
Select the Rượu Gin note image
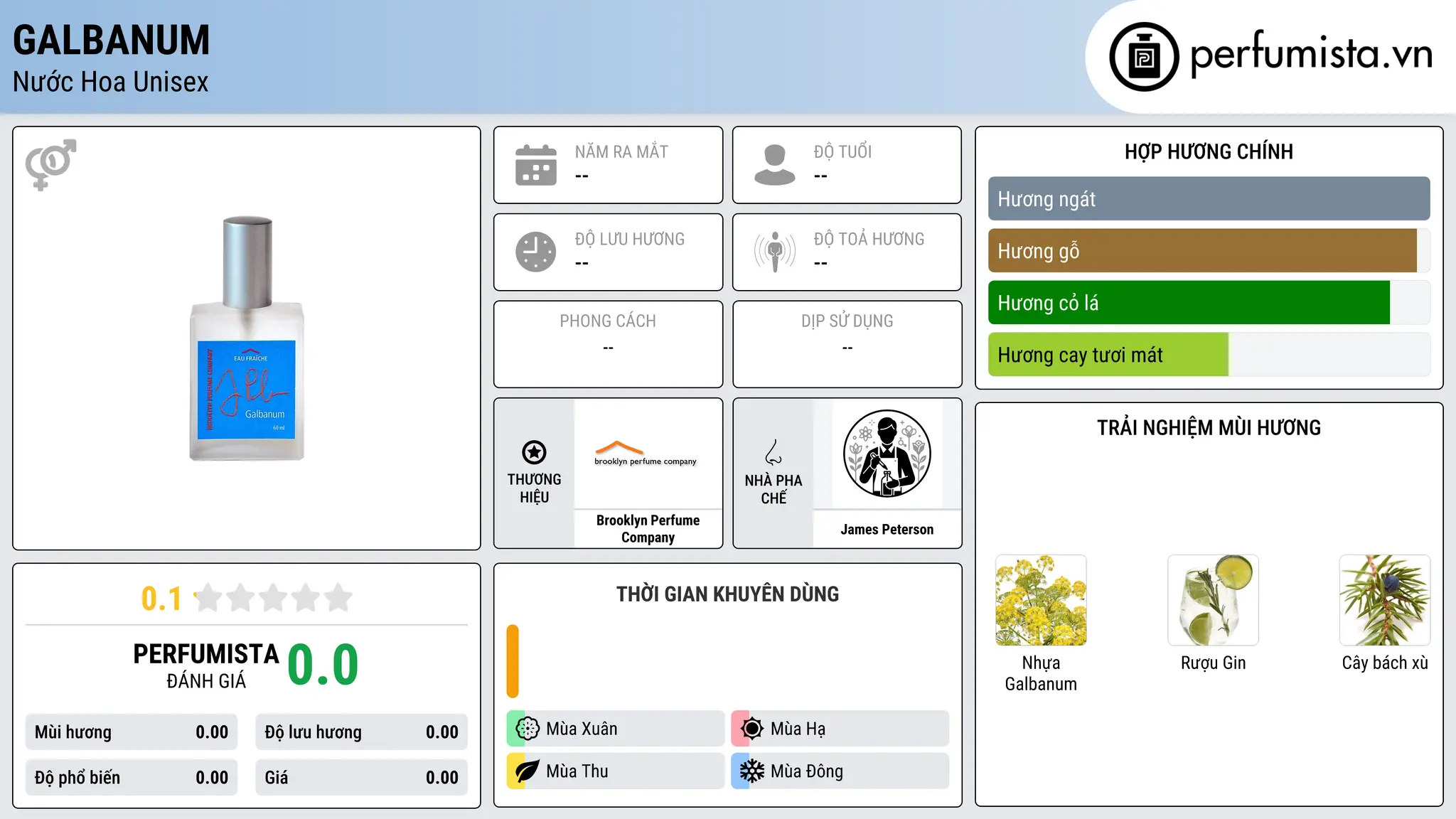coord(1213,600)
